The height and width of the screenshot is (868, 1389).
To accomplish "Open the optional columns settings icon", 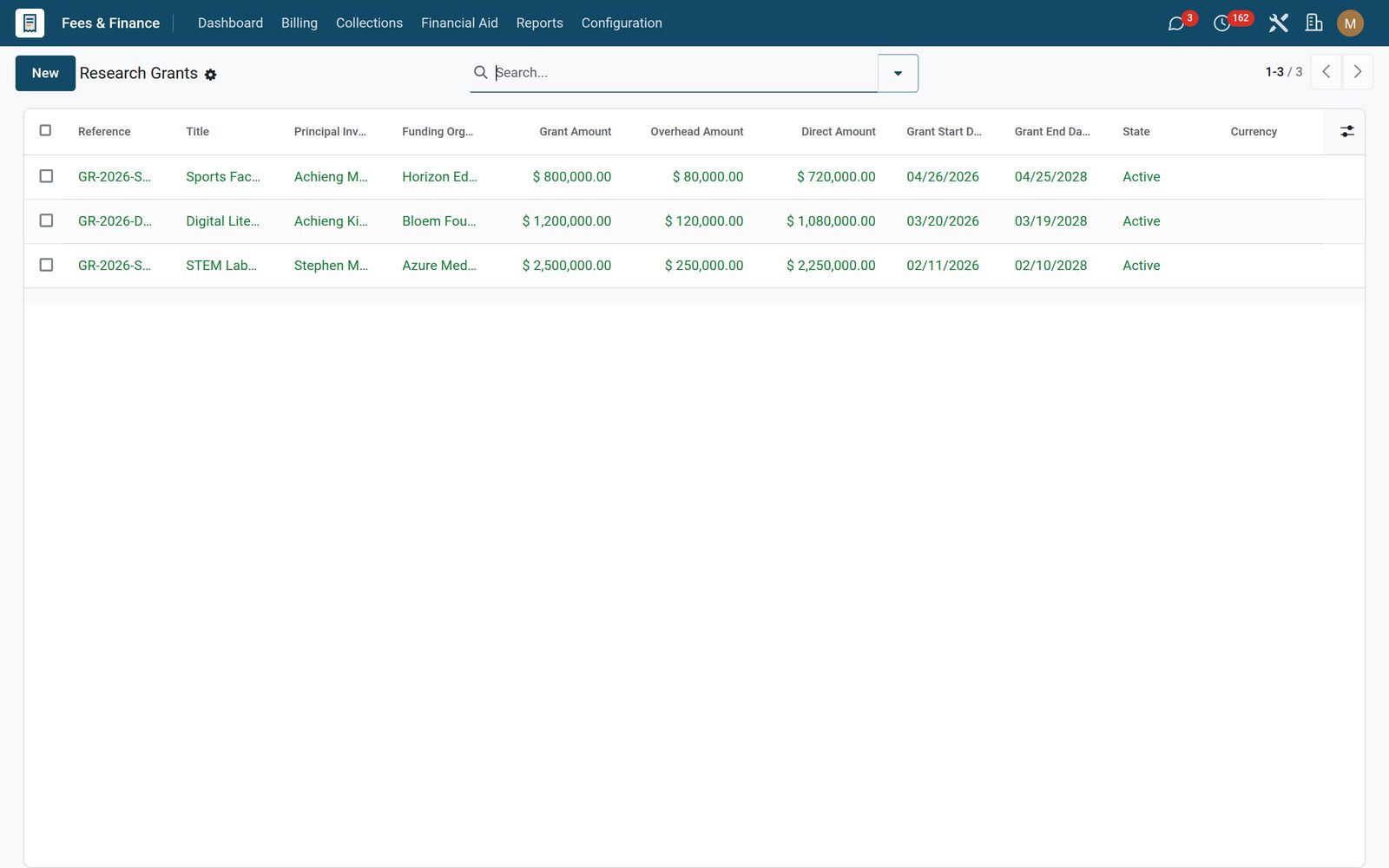I will (x=1346, y=131).
